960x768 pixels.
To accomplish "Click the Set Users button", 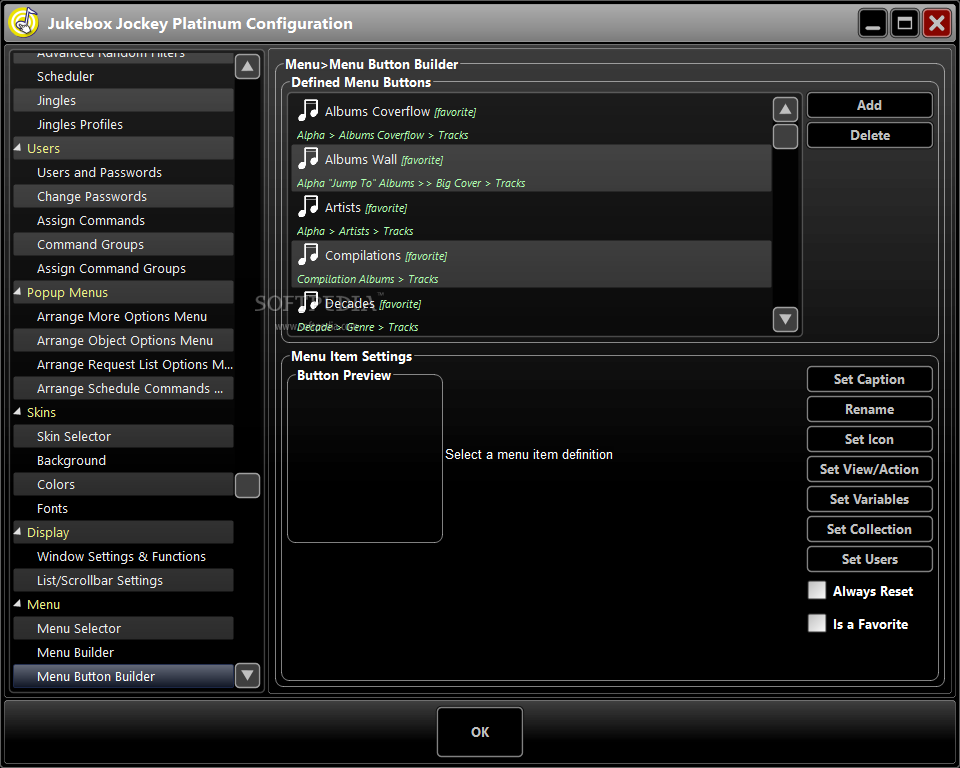I will pyautogui.click(x=869, y=559).
